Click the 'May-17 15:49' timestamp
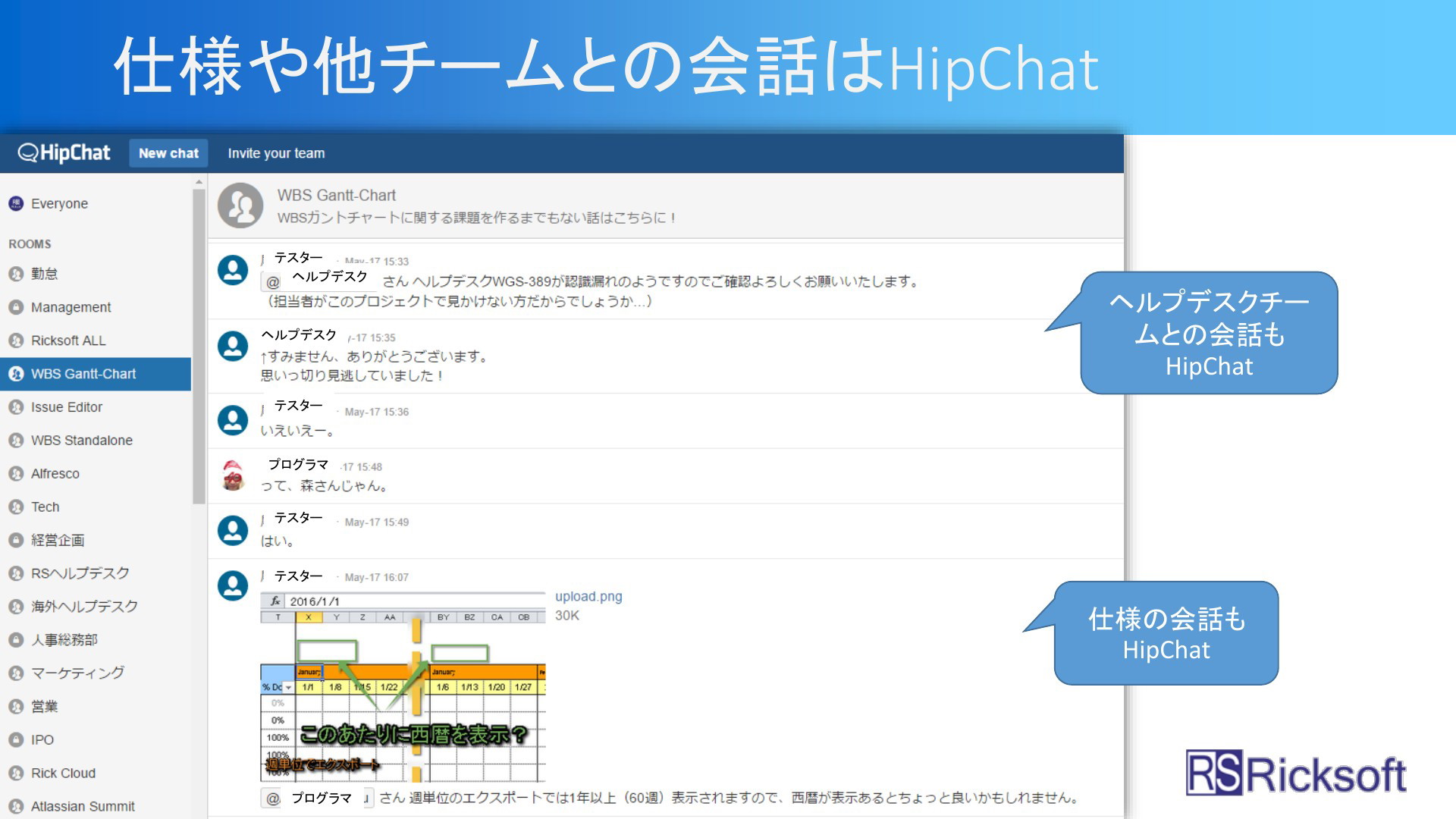1456x819 pixels. pos(376,522)
